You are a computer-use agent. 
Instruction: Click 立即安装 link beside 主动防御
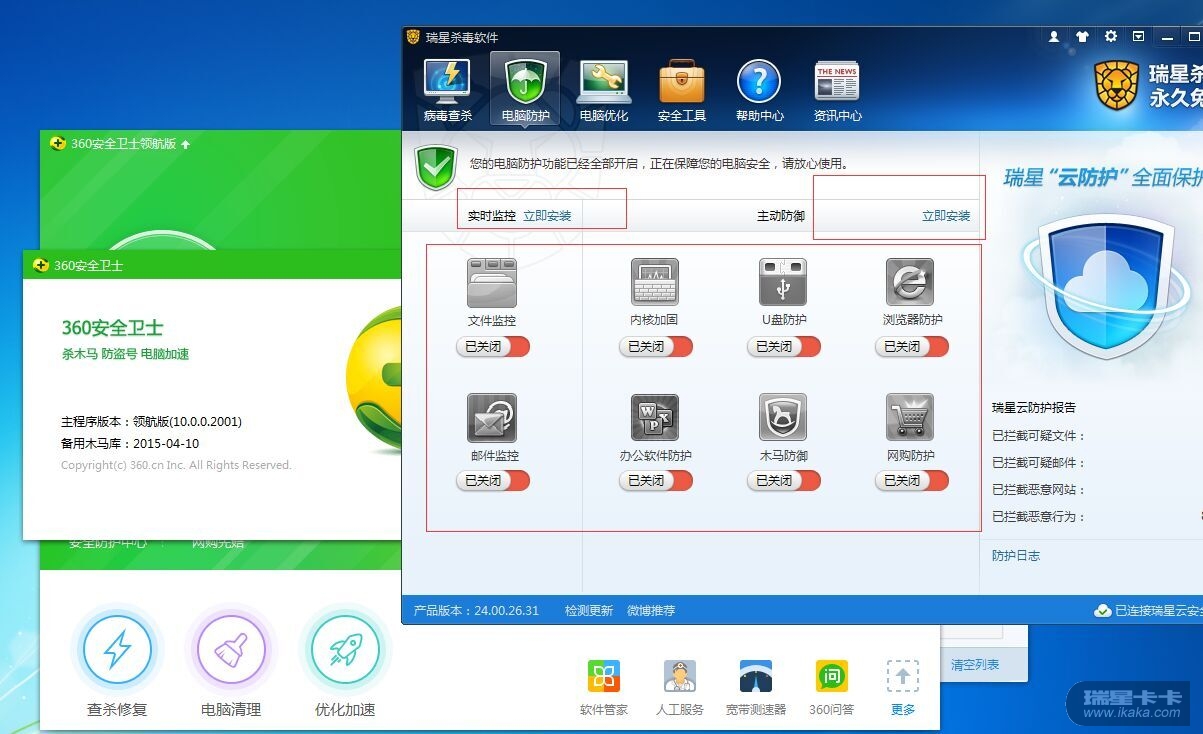point(946,215)
